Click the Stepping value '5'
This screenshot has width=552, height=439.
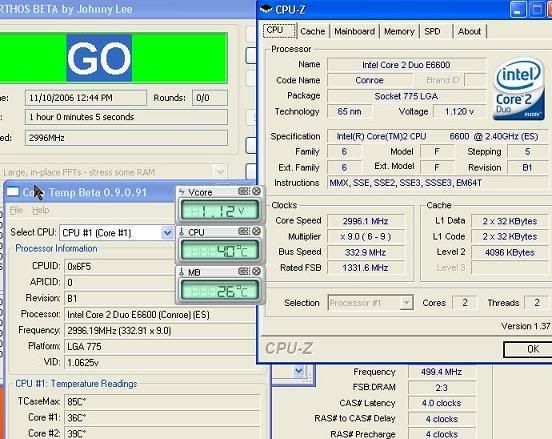pos(527,152)
